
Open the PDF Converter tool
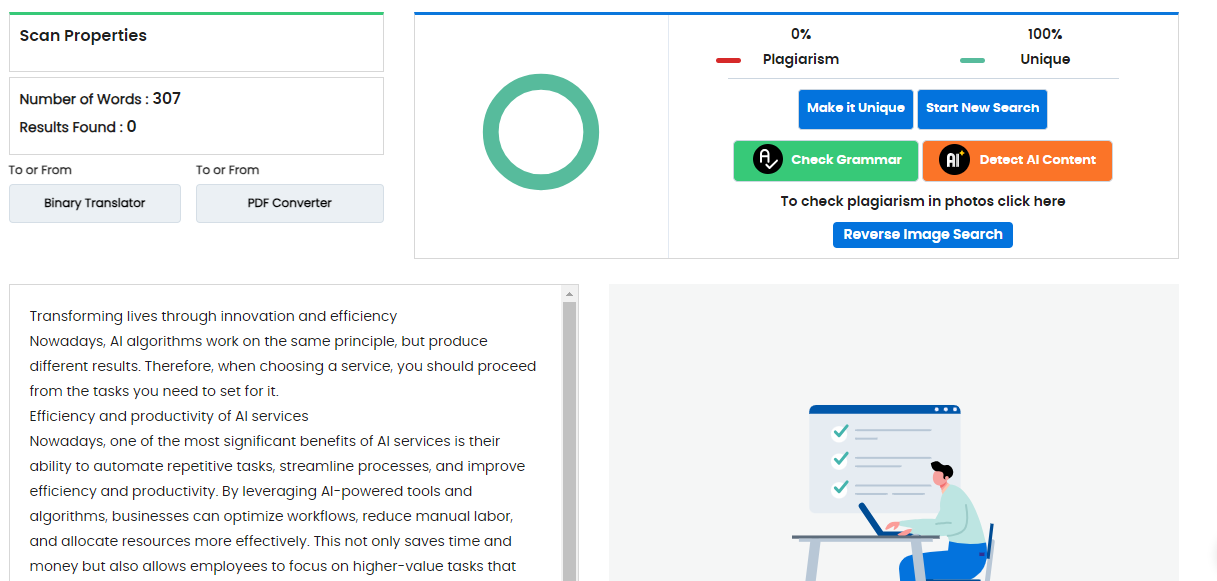(290, 203)
